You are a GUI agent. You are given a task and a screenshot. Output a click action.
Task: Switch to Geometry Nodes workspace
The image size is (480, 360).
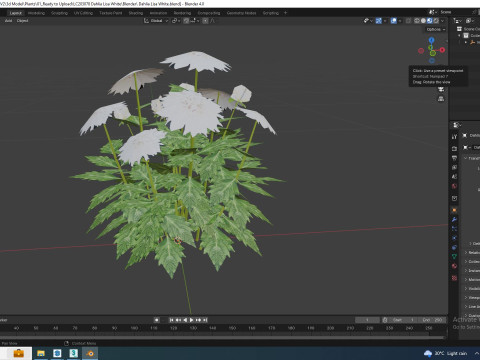coord(241,13)
